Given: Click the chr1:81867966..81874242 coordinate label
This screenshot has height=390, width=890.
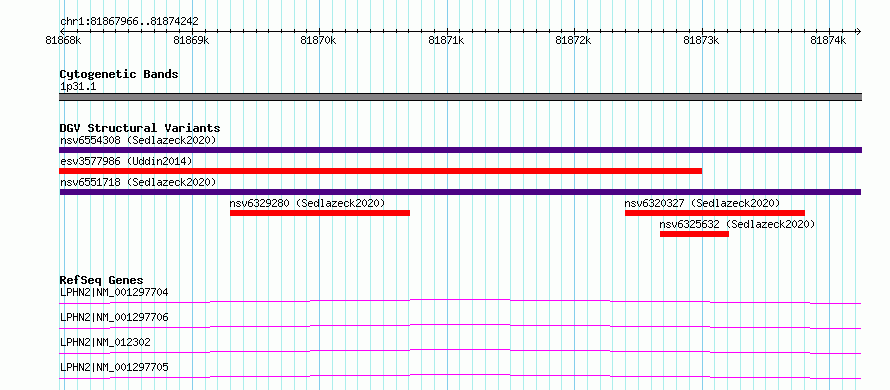Looking at the screenshot, I should tap(129, 22).
